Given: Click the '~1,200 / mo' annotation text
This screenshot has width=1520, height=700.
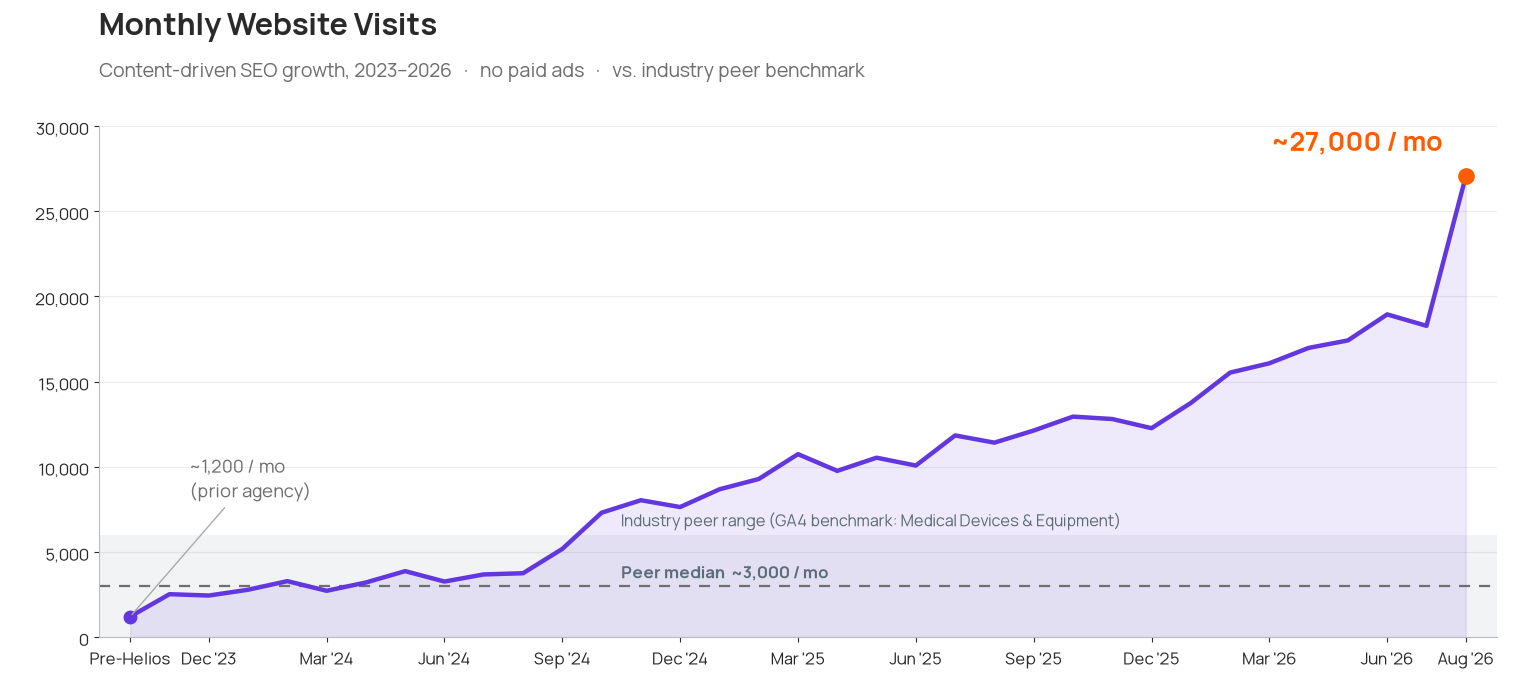Looking at the screenshot, I should click(x=238, y=467).
